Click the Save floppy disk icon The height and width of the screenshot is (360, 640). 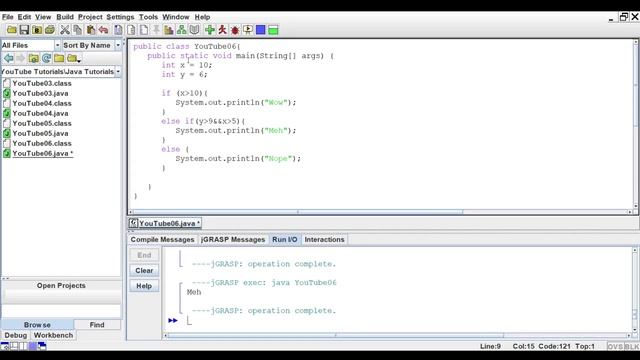click(x=24, y=30)
